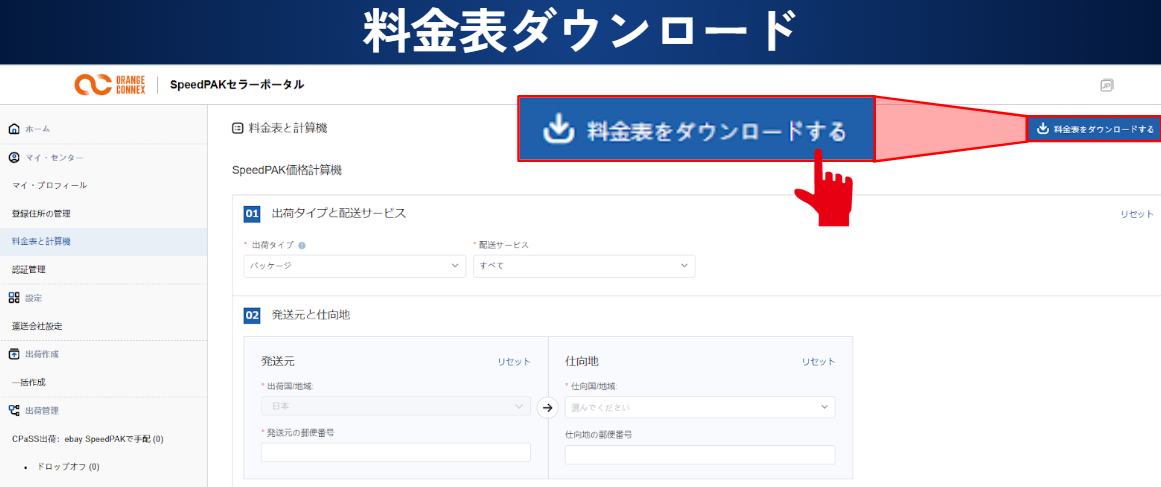This screenshot has height=487, width=1161.
Task: Click the JP language icon in header
Action: point(1106,85)
